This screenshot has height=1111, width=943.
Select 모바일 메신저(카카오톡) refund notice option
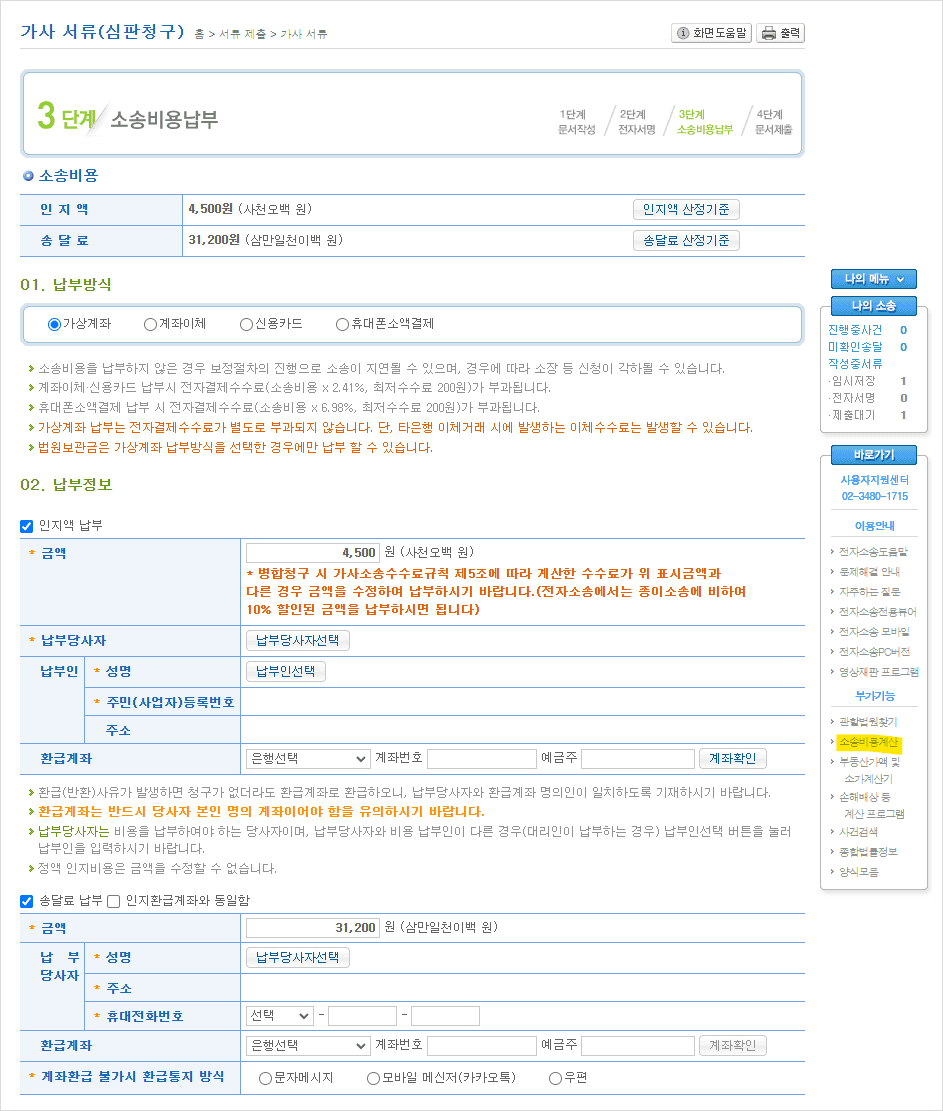click(x=373, y=1078)
